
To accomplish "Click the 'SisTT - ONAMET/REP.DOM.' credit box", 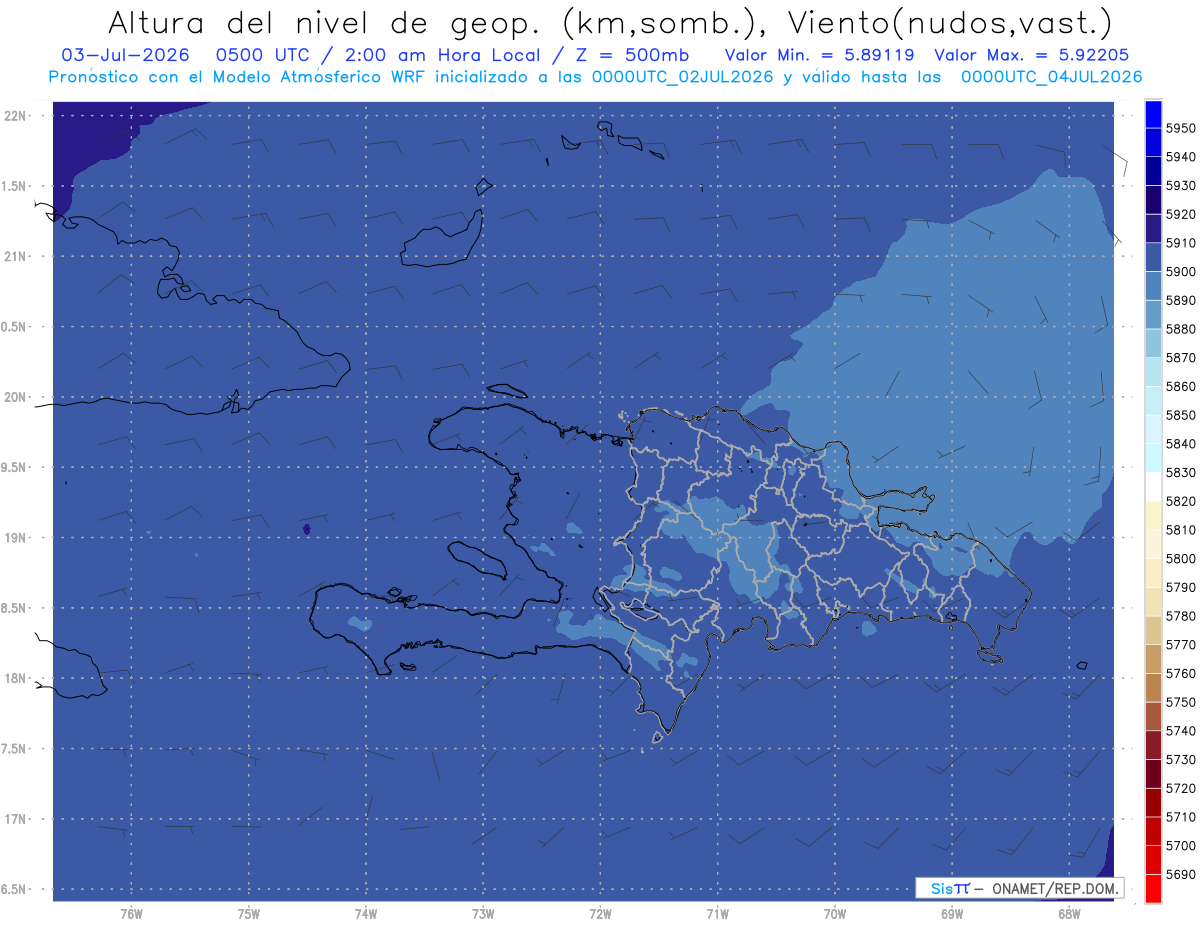I will (x=1019, y=888).
